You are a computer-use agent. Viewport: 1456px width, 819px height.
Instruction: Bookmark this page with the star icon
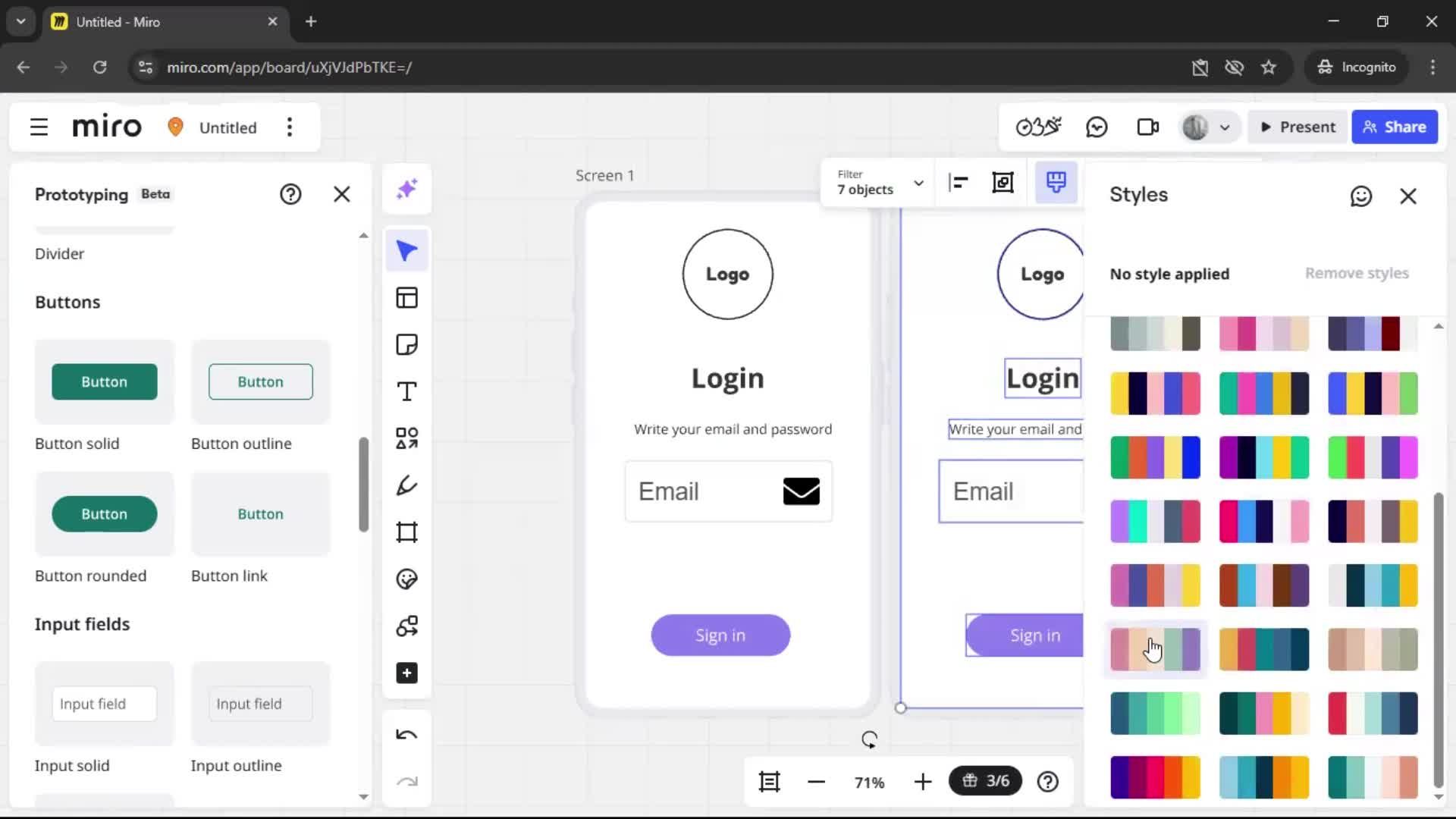pos(1269,67)
